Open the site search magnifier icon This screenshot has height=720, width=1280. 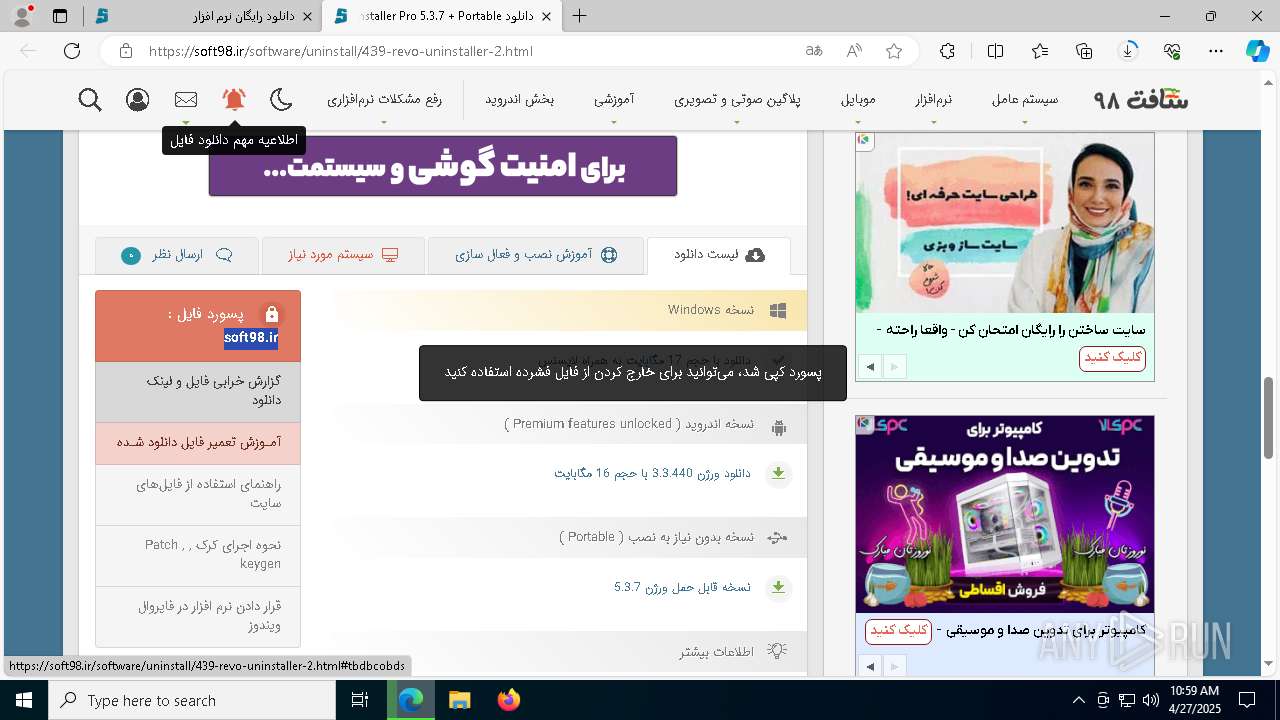pyautogui.click(x=90, y=100)
